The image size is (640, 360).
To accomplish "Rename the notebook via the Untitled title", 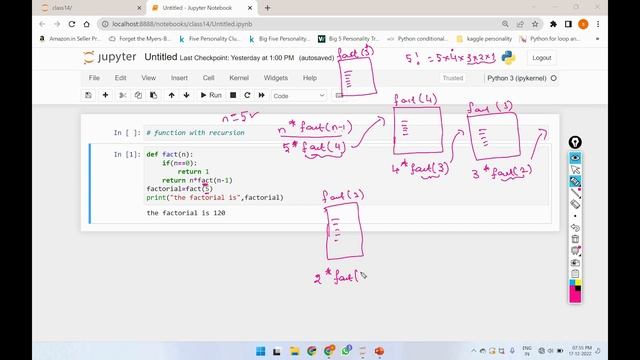I will (x=161, y=57).
